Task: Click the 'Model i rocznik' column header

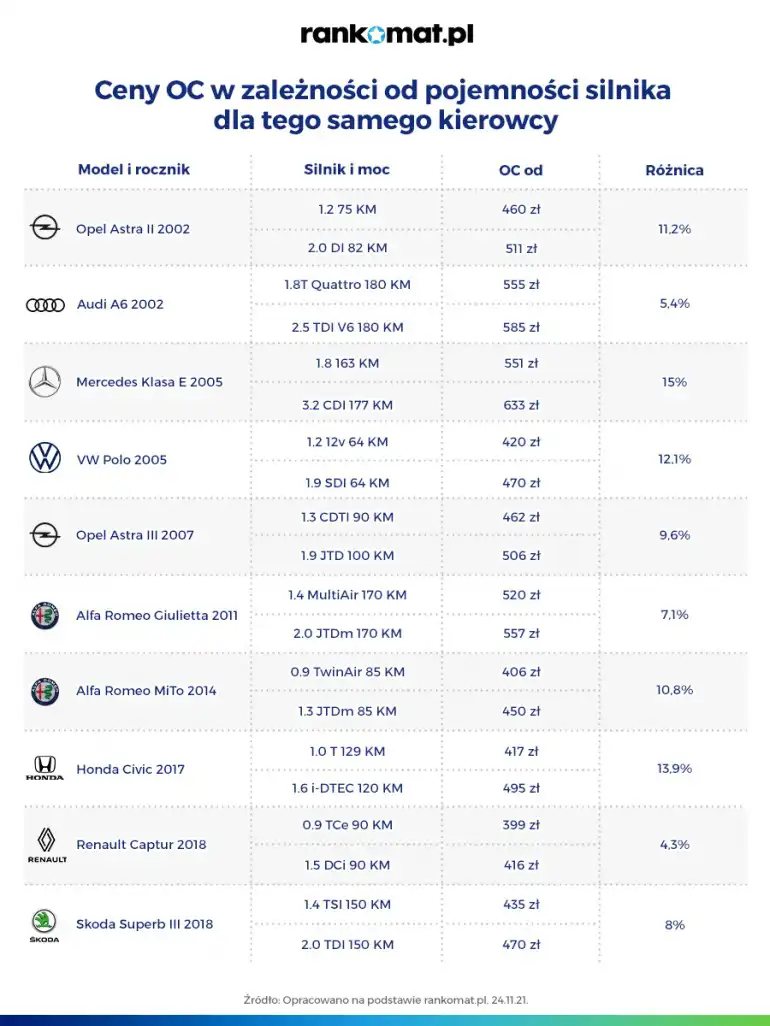Action: click(x=134, y=169)
